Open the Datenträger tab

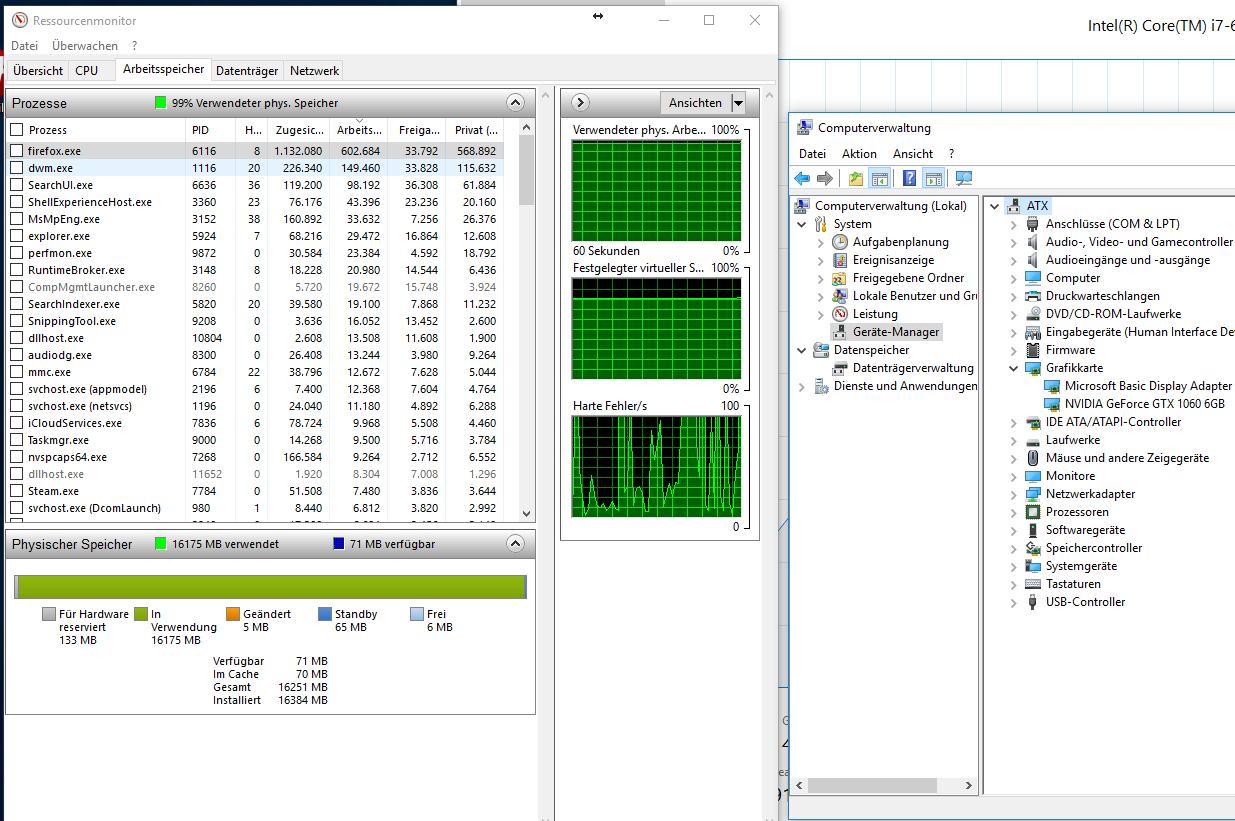[x=247, y=70]
